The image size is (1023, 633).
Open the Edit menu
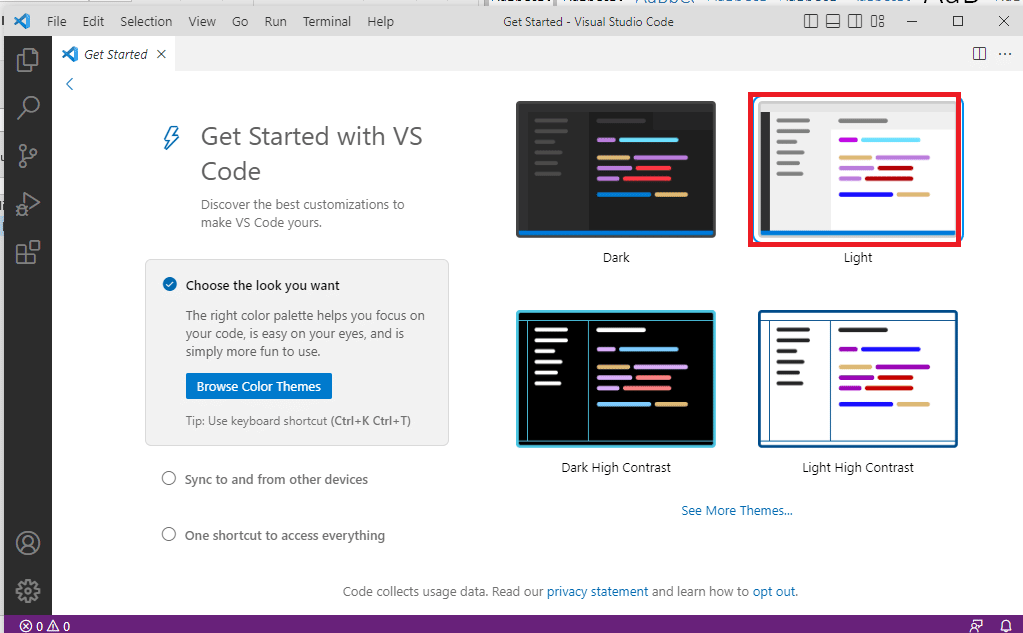(93, 22)
